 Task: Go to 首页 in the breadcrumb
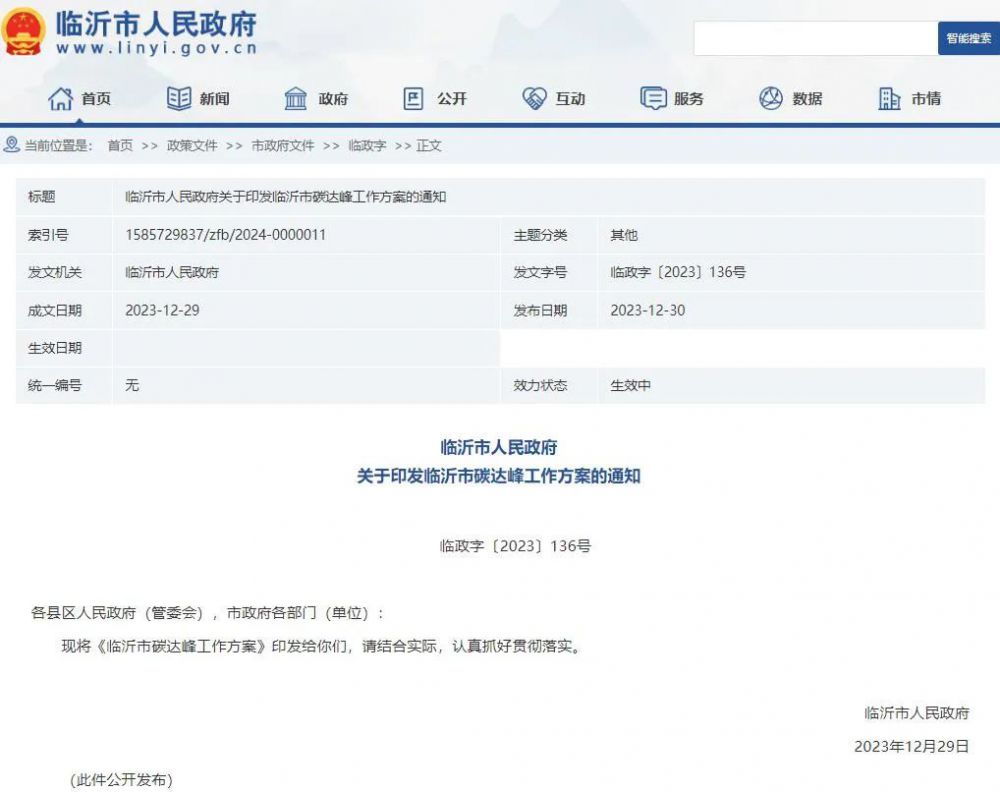tap(120, 146)
